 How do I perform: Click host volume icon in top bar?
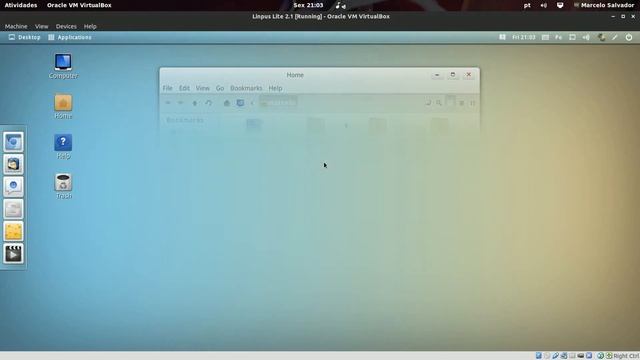pos(544,5)
